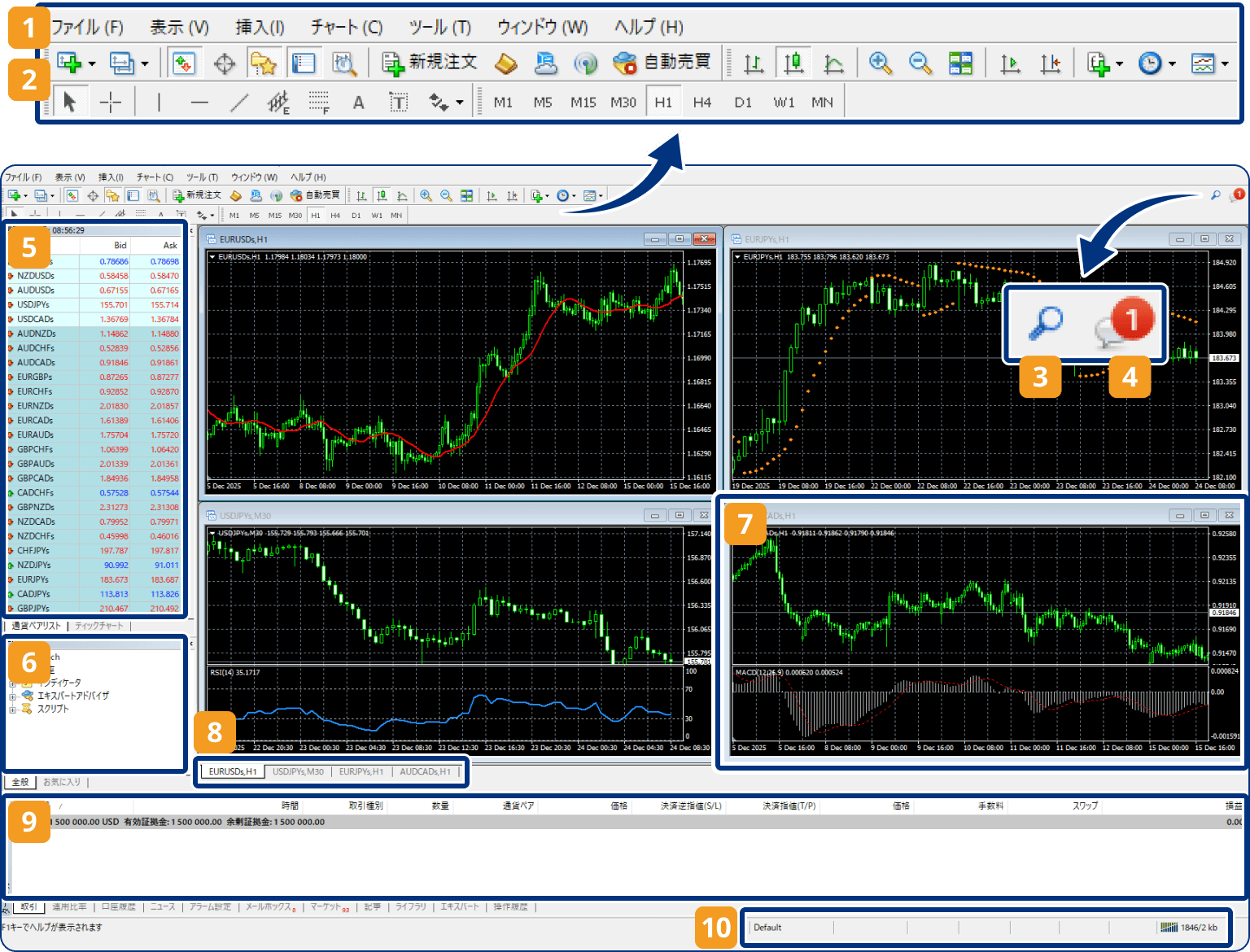Screen dimensions: 1250x952
Task: Pick the text label 'A' tool in enlarged toolbar
Action: [358, 103]
